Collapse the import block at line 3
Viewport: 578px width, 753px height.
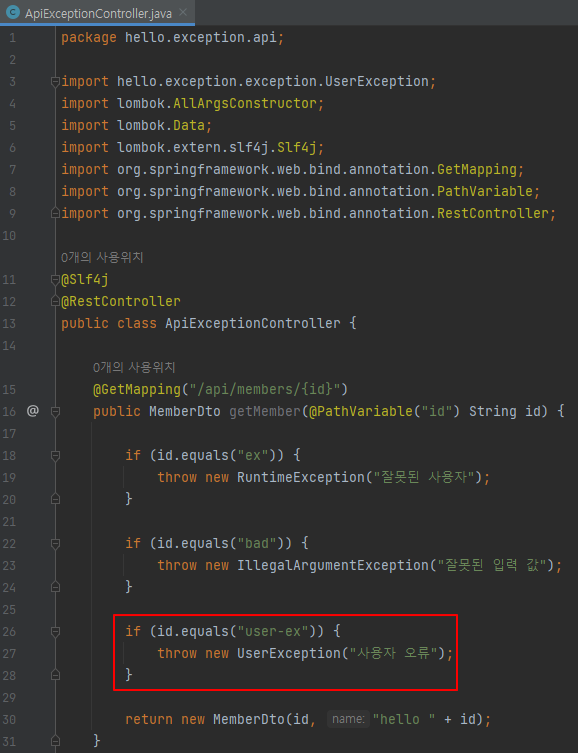(55, 82)
